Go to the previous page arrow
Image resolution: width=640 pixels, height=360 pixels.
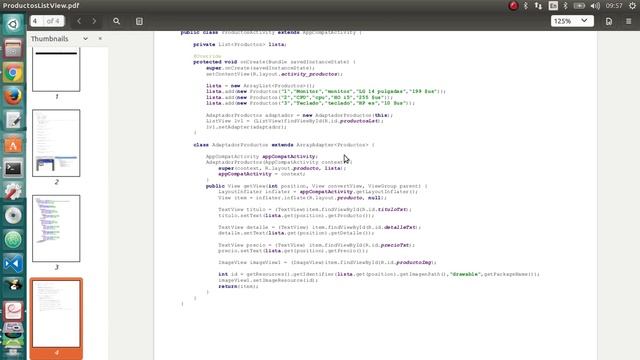[x=79, y=21]
